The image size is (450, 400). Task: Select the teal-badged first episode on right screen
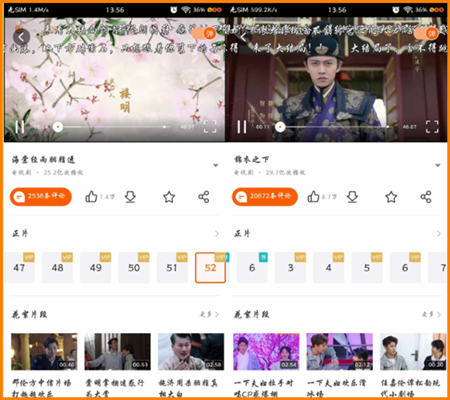[252, 268]
